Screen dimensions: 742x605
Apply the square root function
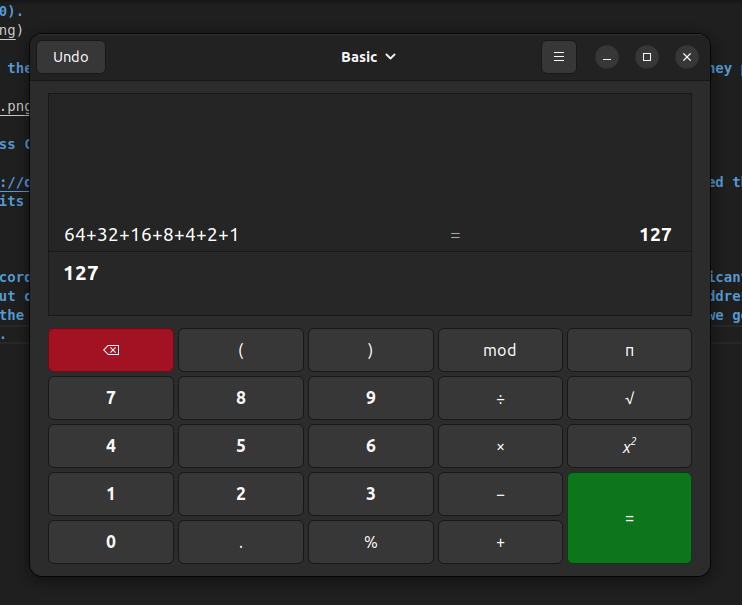click(629, 398)
